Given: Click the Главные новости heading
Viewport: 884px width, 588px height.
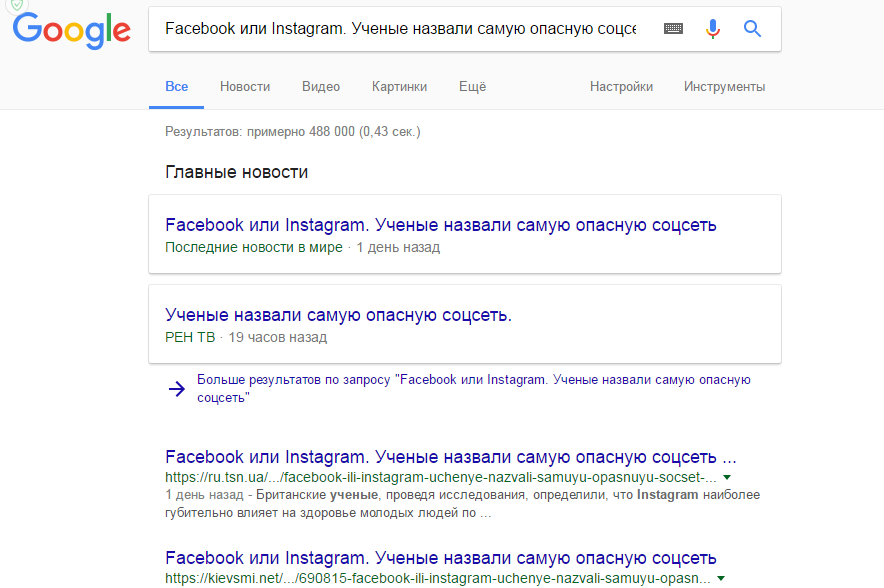Looking at the screenshot, I should pyautogui.click(x=236, y=172).
